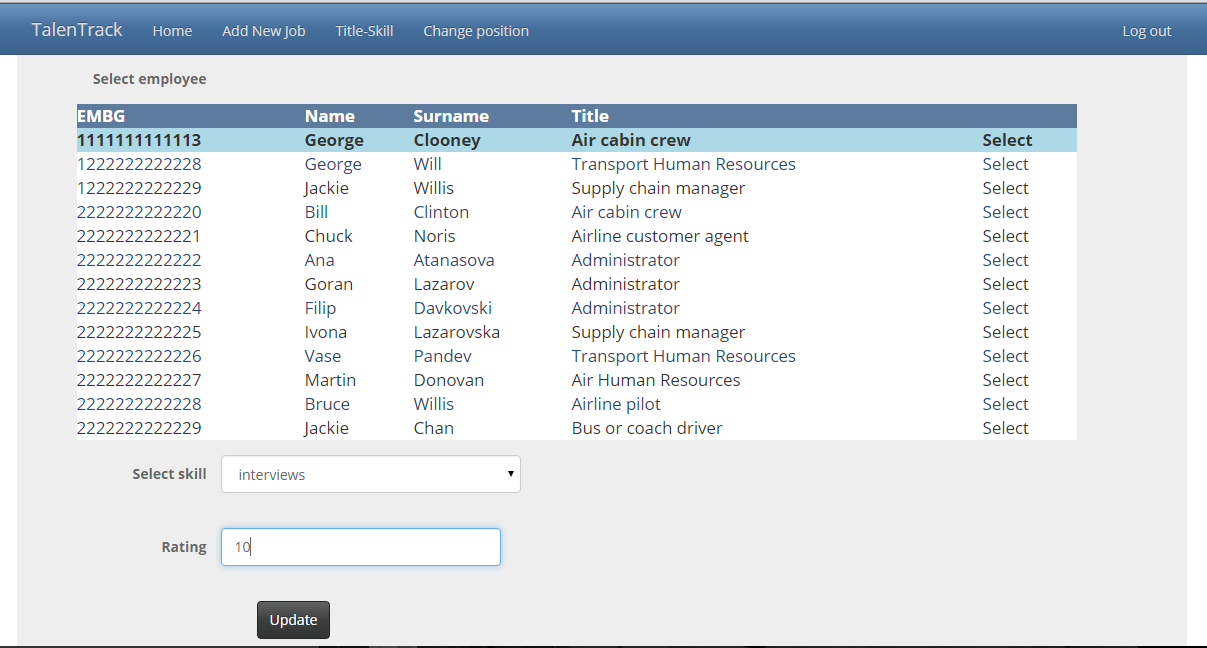Select employee Martin Donovan
Screen dimensions: 1207x648
coord(1005,380)
